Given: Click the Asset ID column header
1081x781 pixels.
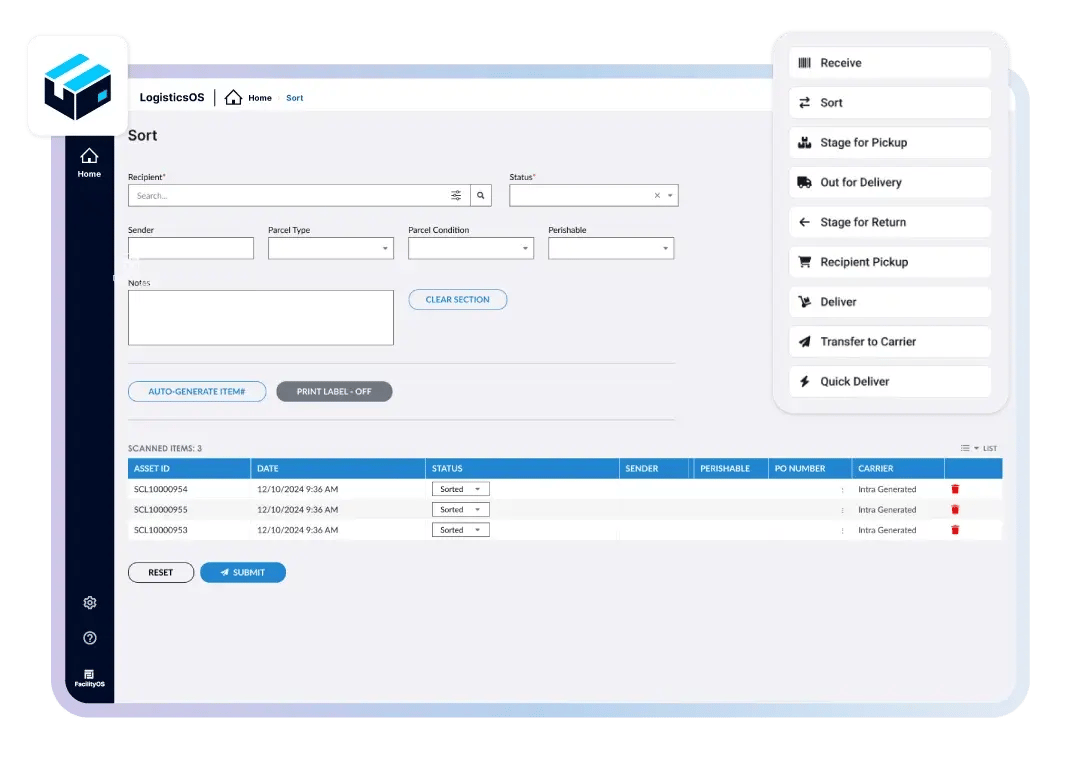Looking at the screenshot, I should 190,469.
